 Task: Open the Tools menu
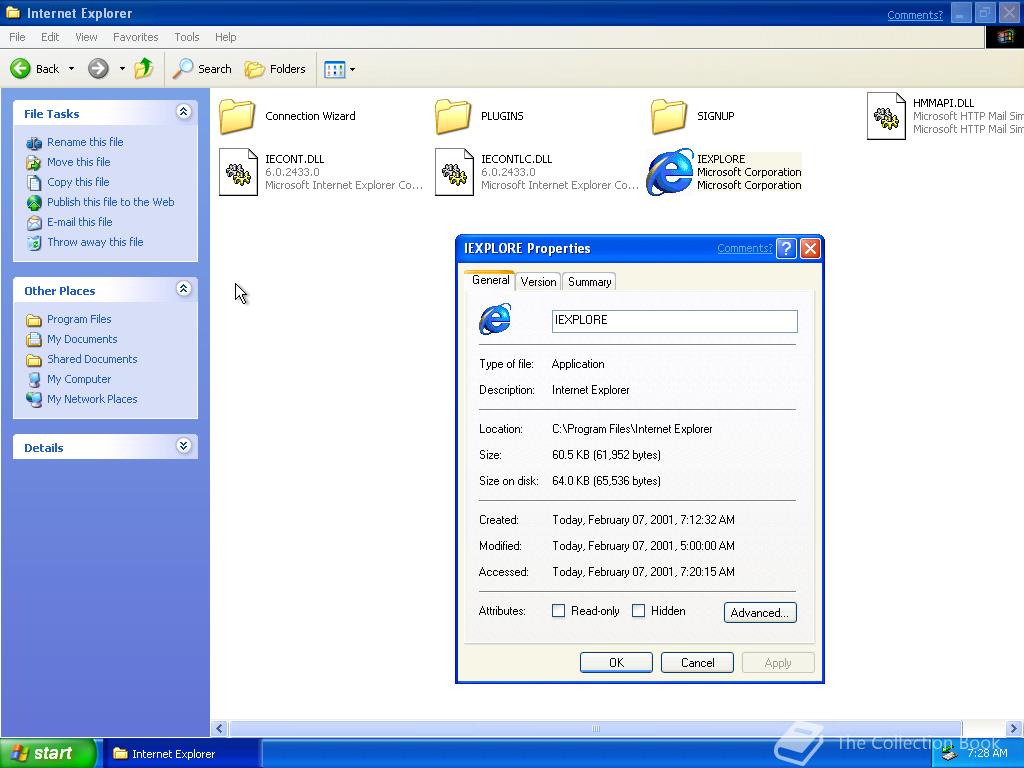point(186,37)
